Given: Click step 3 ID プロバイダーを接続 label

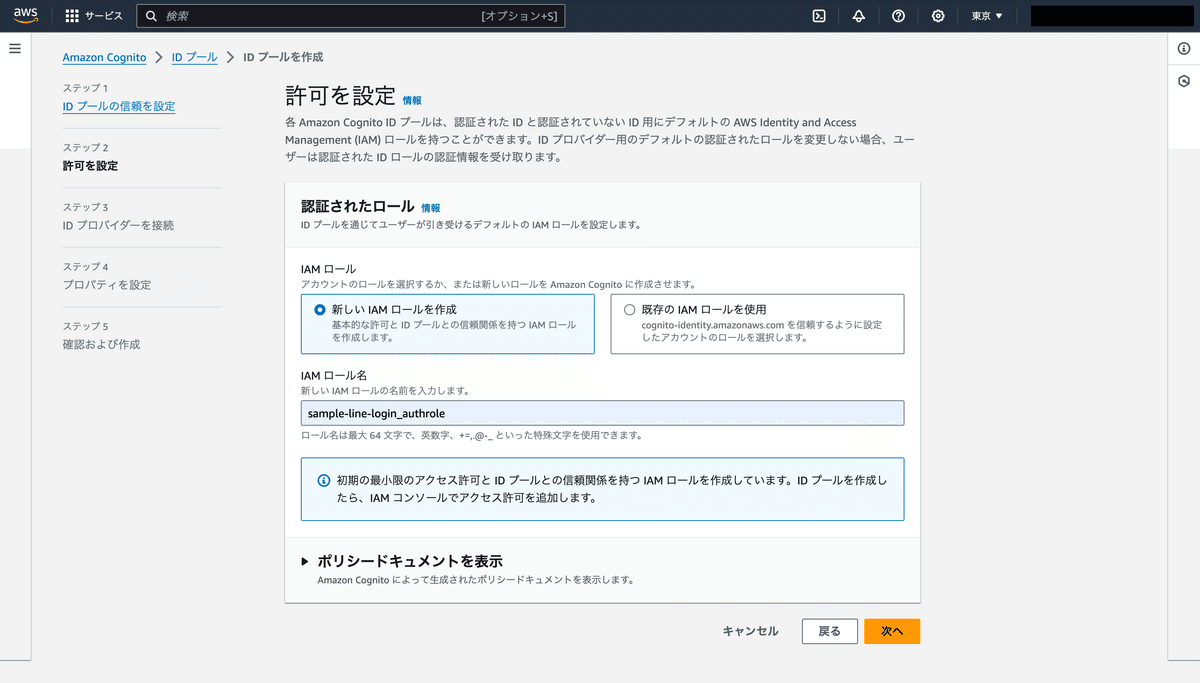Looking at the screenshot, I should point(118,226).
